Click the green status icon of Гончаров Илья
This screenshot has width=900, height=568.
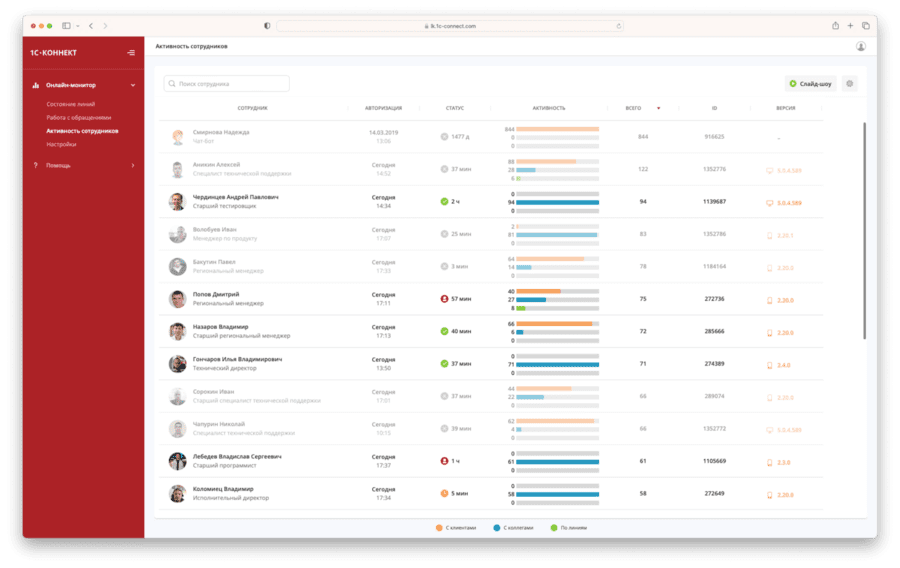tap(444, 364)
